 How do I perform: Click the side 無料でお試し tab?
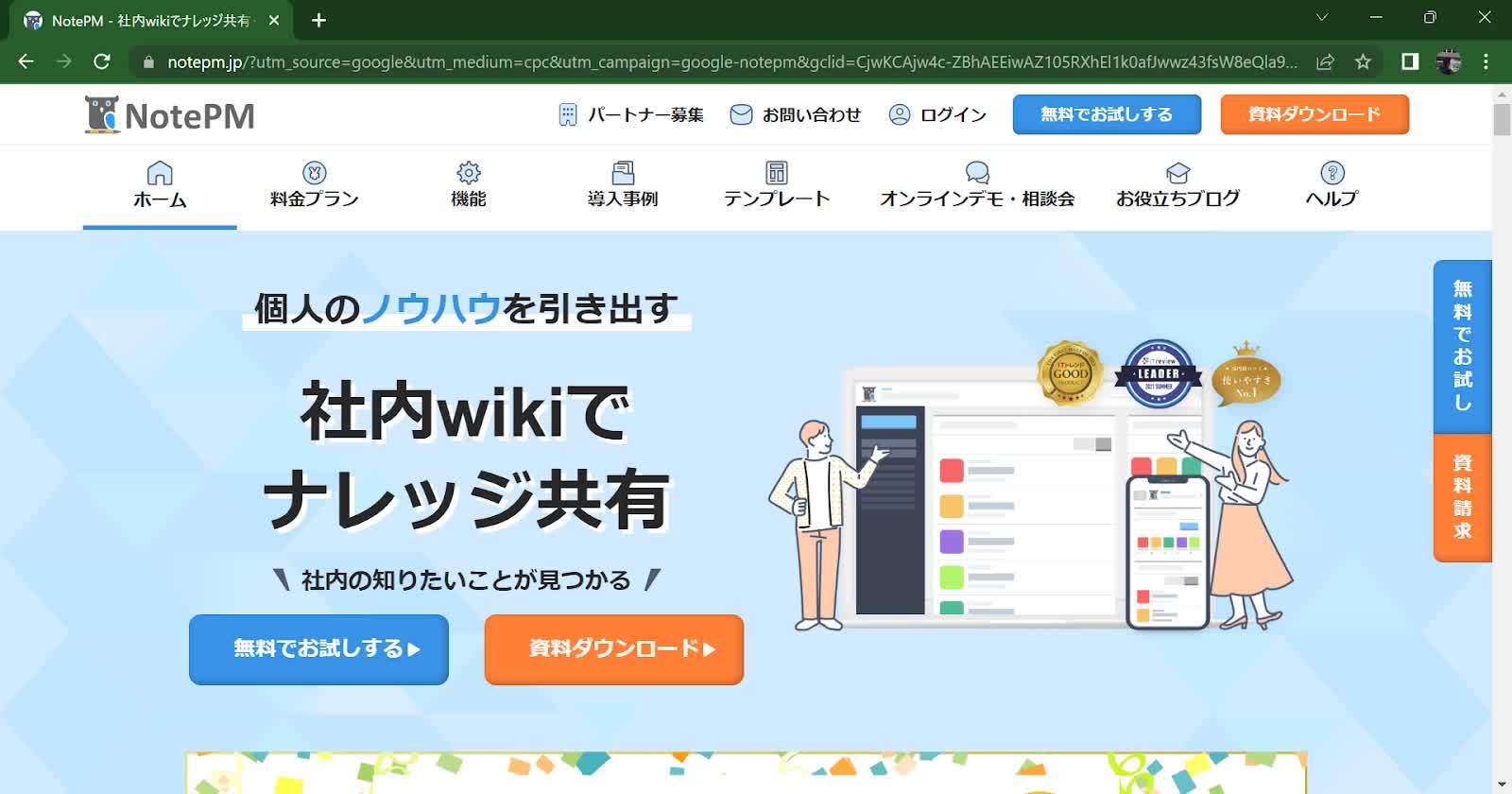point(1463,346)
